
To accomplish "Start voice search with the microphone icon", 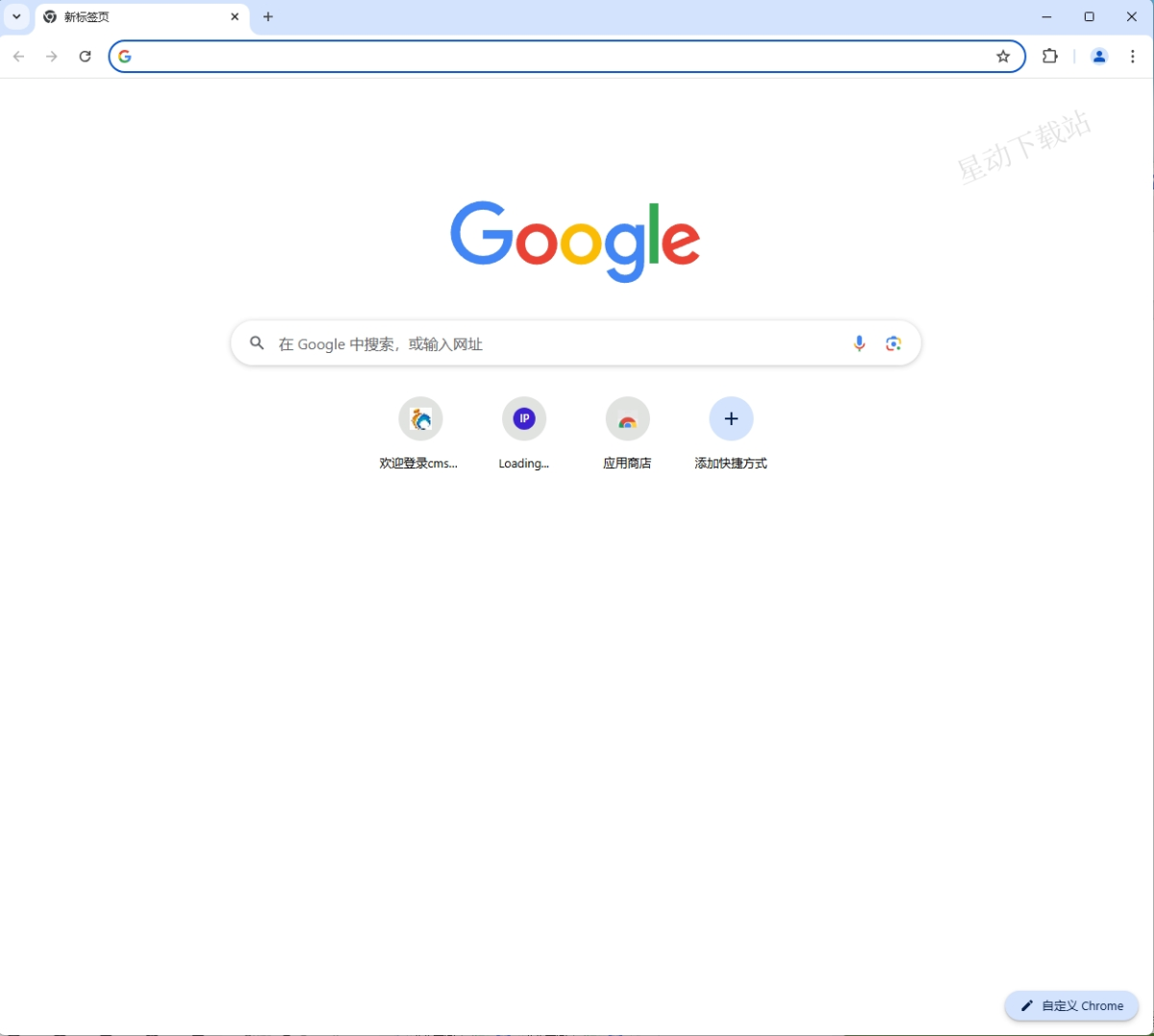I will click(x=860, y=343).
